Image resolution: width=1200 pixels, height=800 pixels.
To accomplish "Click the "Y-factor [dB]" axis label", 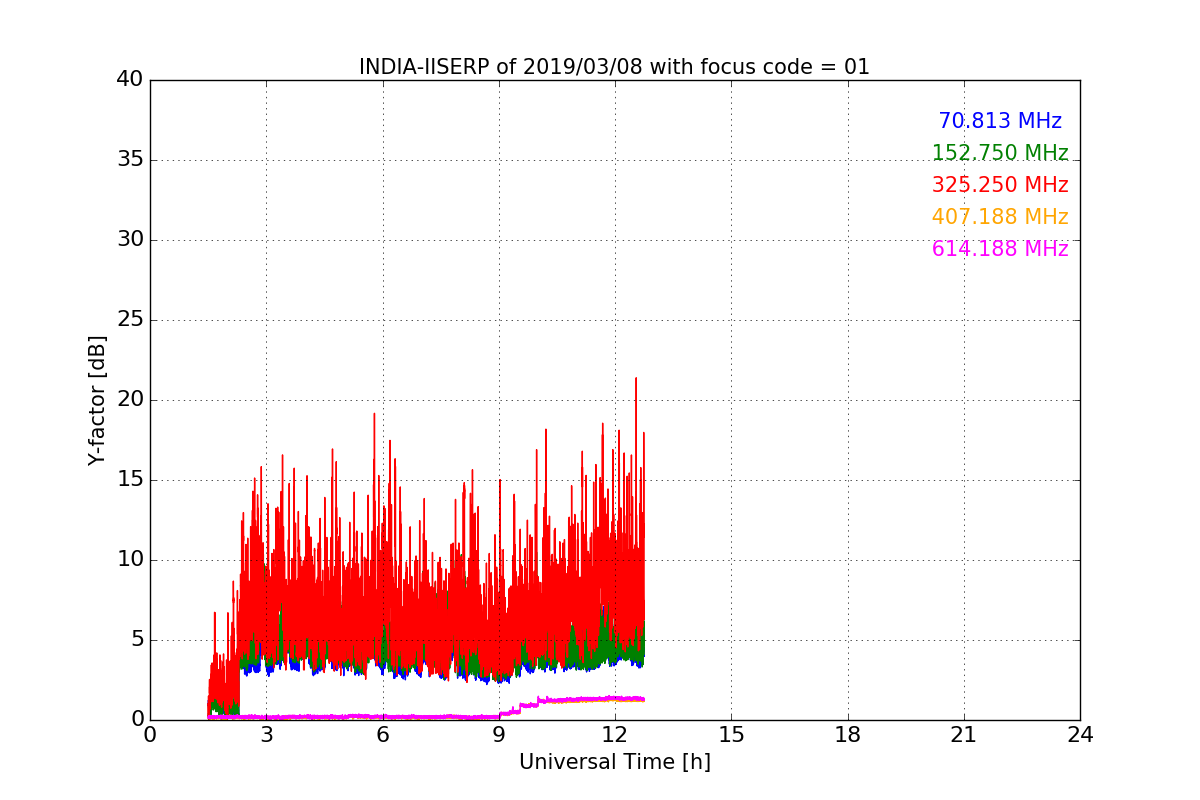I will [97, 400].
